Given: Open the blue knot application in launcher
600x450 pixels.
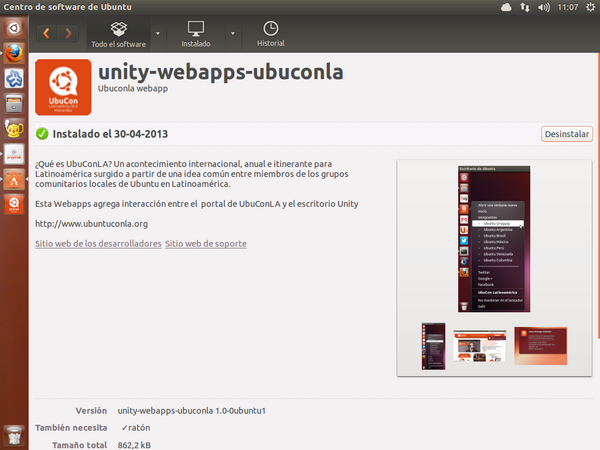Looking at the screenshot, I should tap(14, 78).
